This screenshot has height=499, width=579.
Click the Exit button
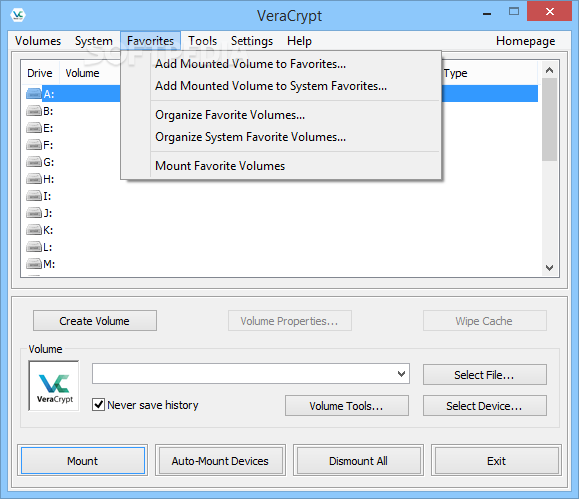coord(496,461)
